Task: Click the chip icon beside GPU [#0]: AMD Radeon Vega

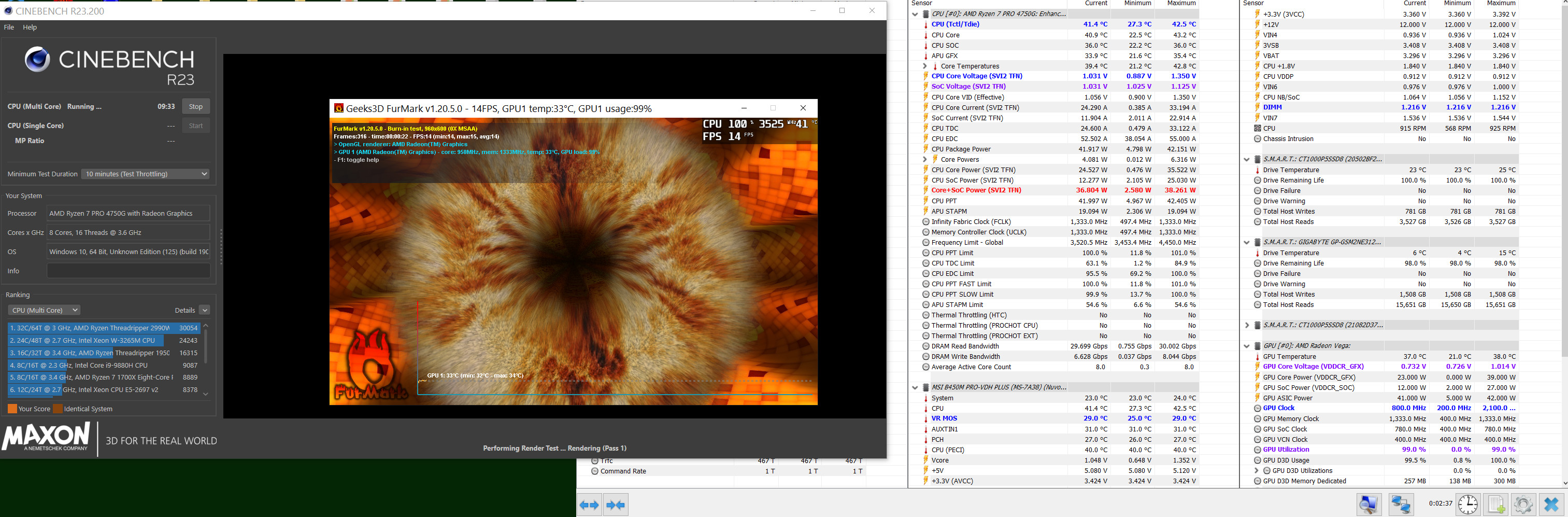Action: click(x=1258, y=346)
